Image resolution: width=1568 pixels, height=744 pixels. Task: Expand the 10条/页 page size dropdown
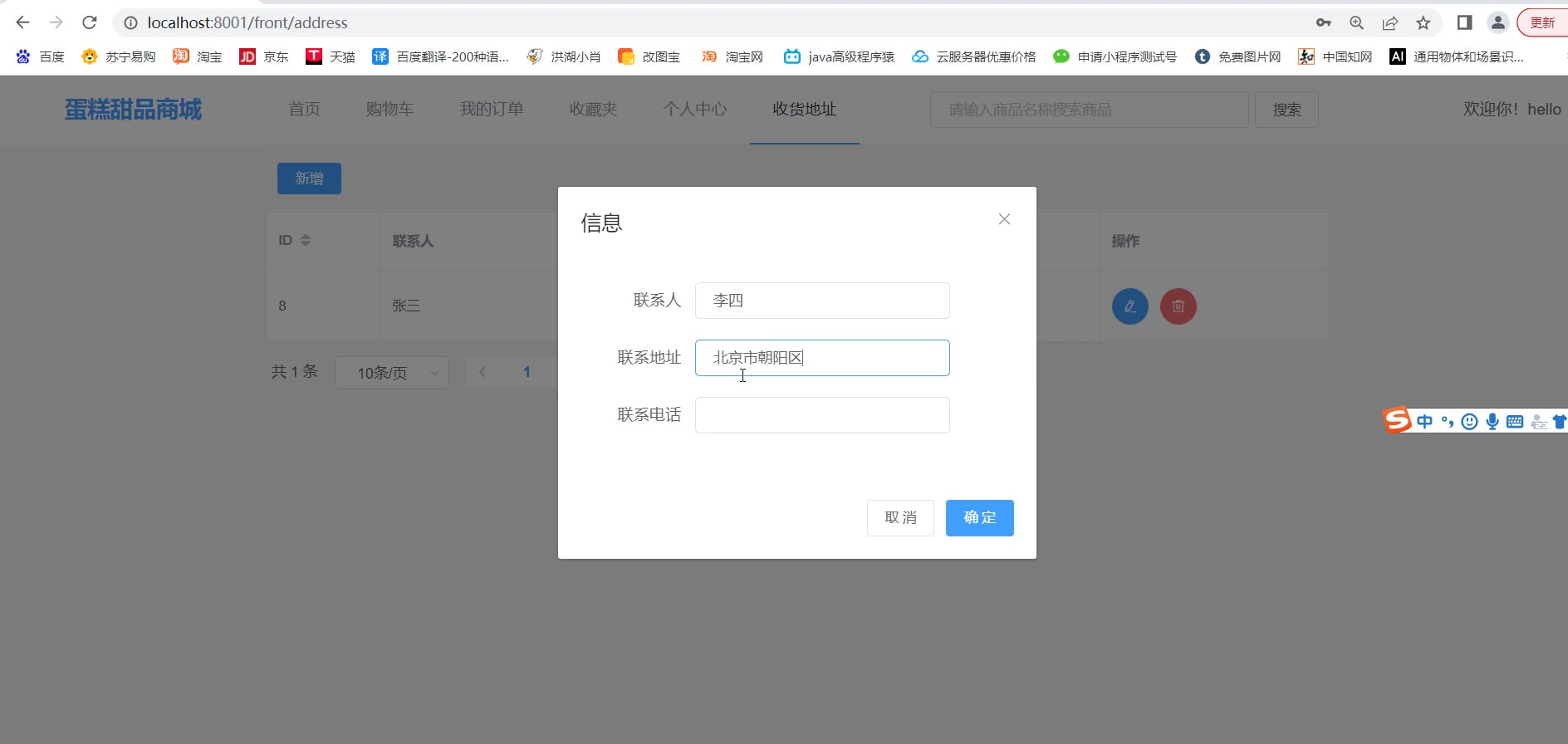[392, 373]
